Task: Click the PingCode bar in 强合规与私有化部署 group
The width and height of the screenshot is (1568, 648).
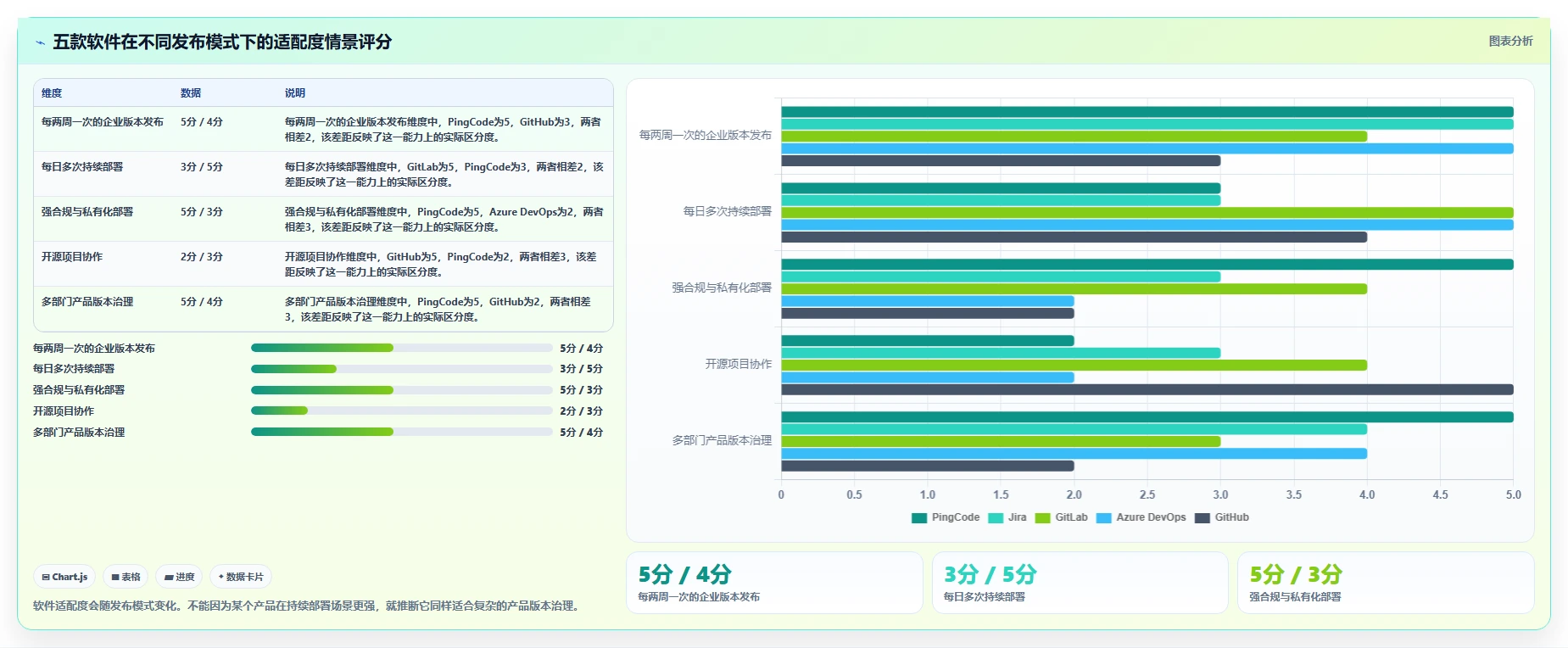Action: 1147,265
